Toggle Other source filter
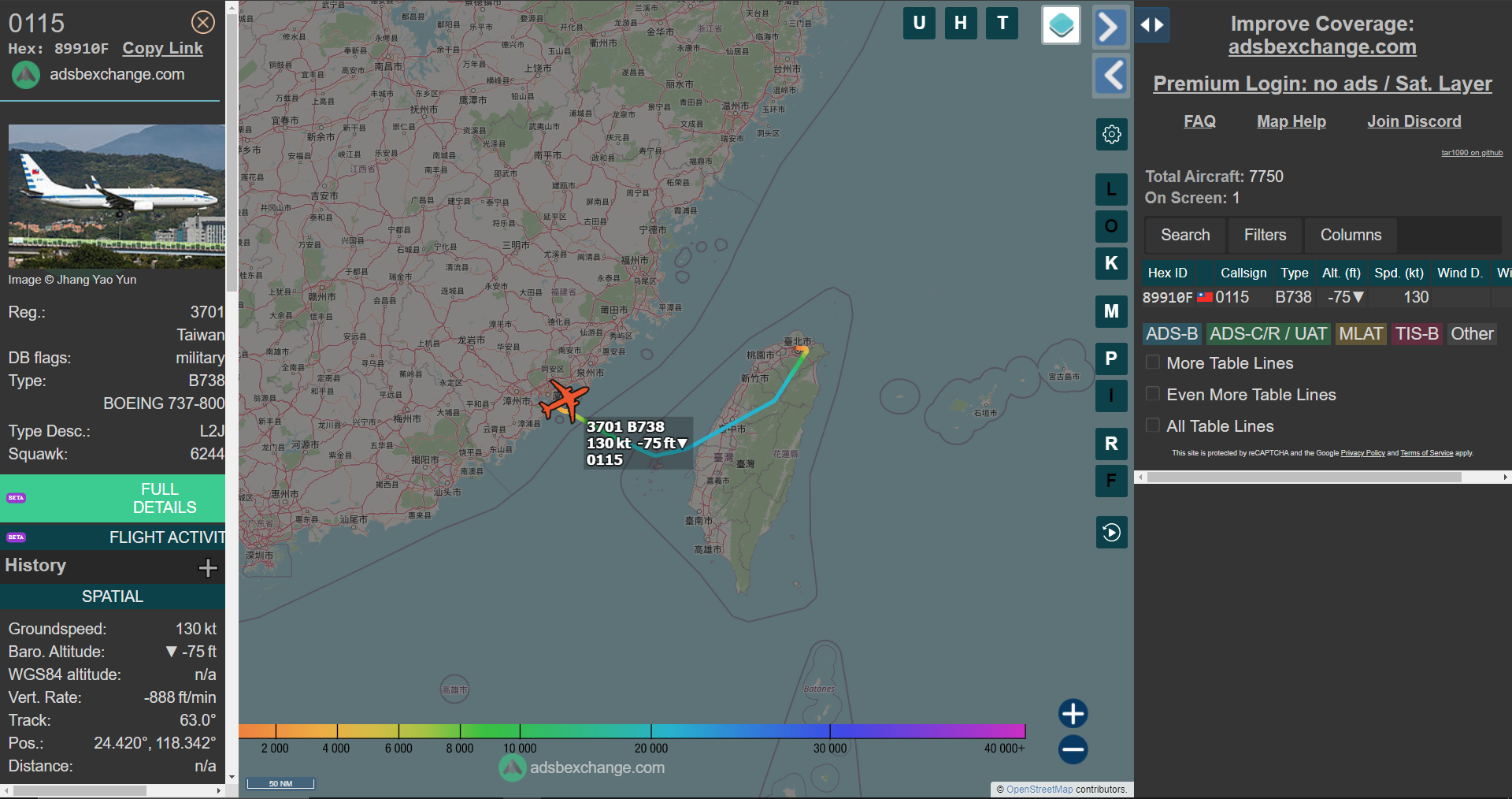 [x=1472, y=334]
